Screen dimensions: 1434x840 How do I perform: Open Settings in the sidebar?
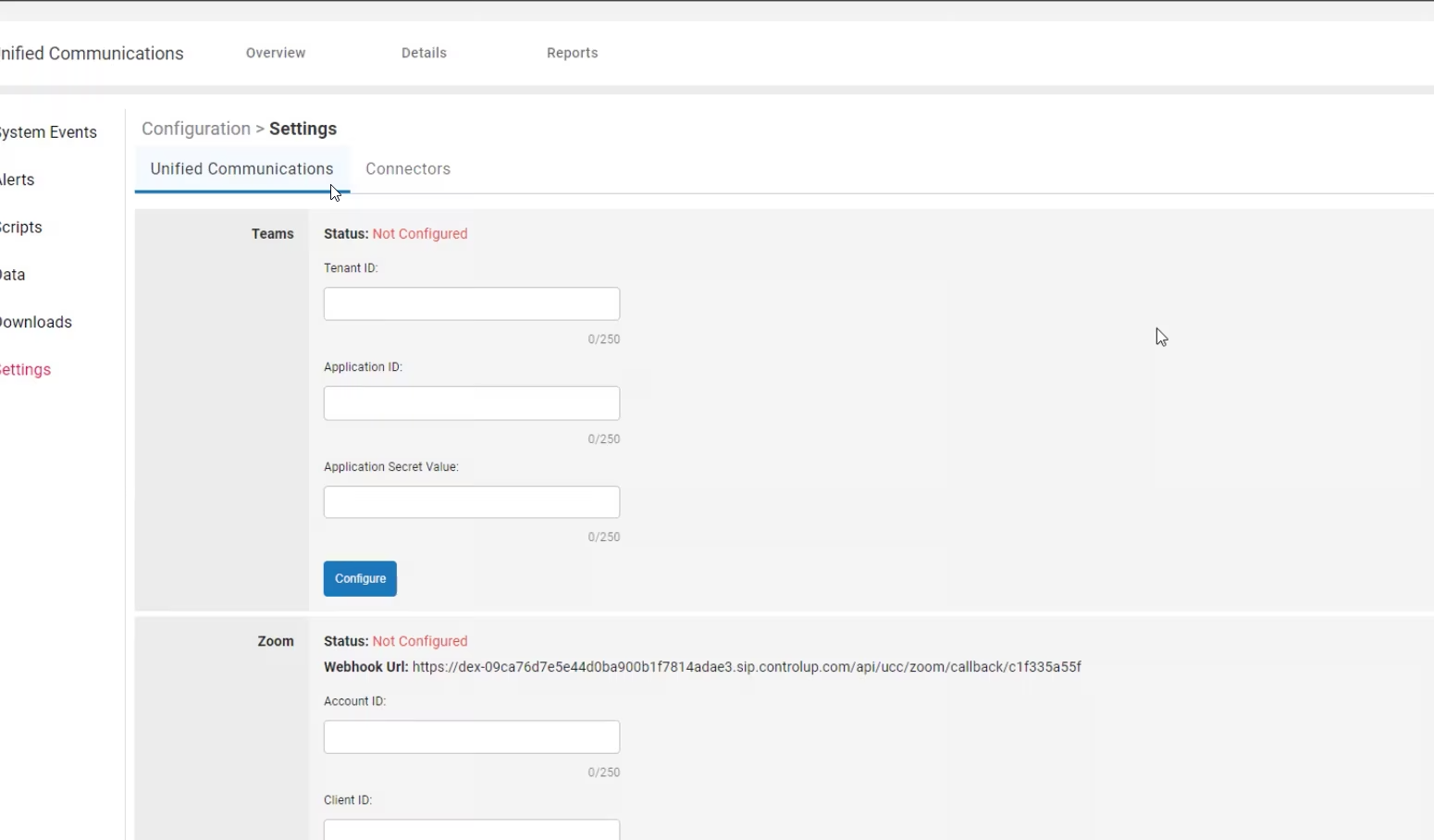(x=26, y=370)
